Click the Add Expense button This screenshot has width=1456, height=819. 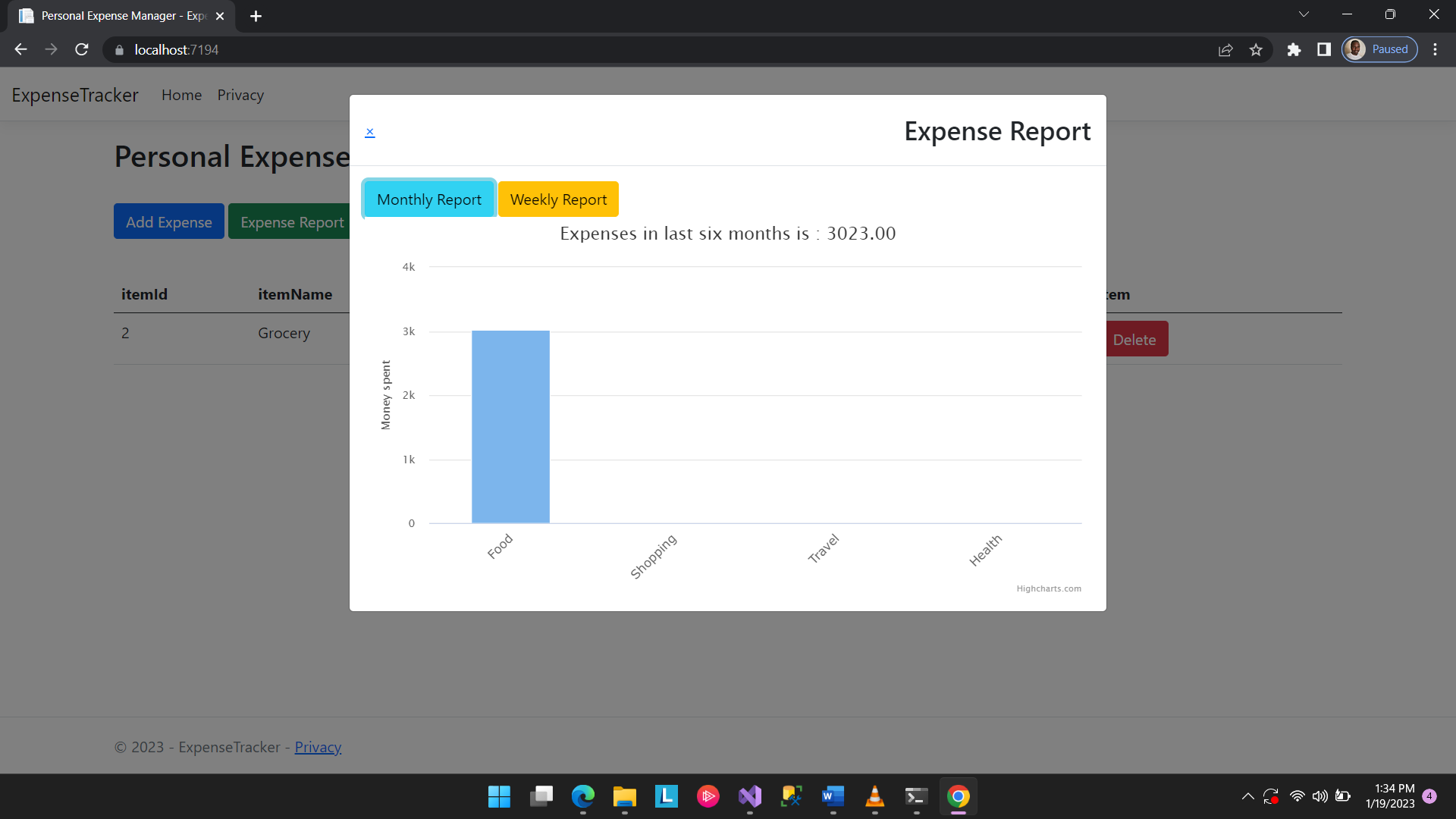point(168,221)
